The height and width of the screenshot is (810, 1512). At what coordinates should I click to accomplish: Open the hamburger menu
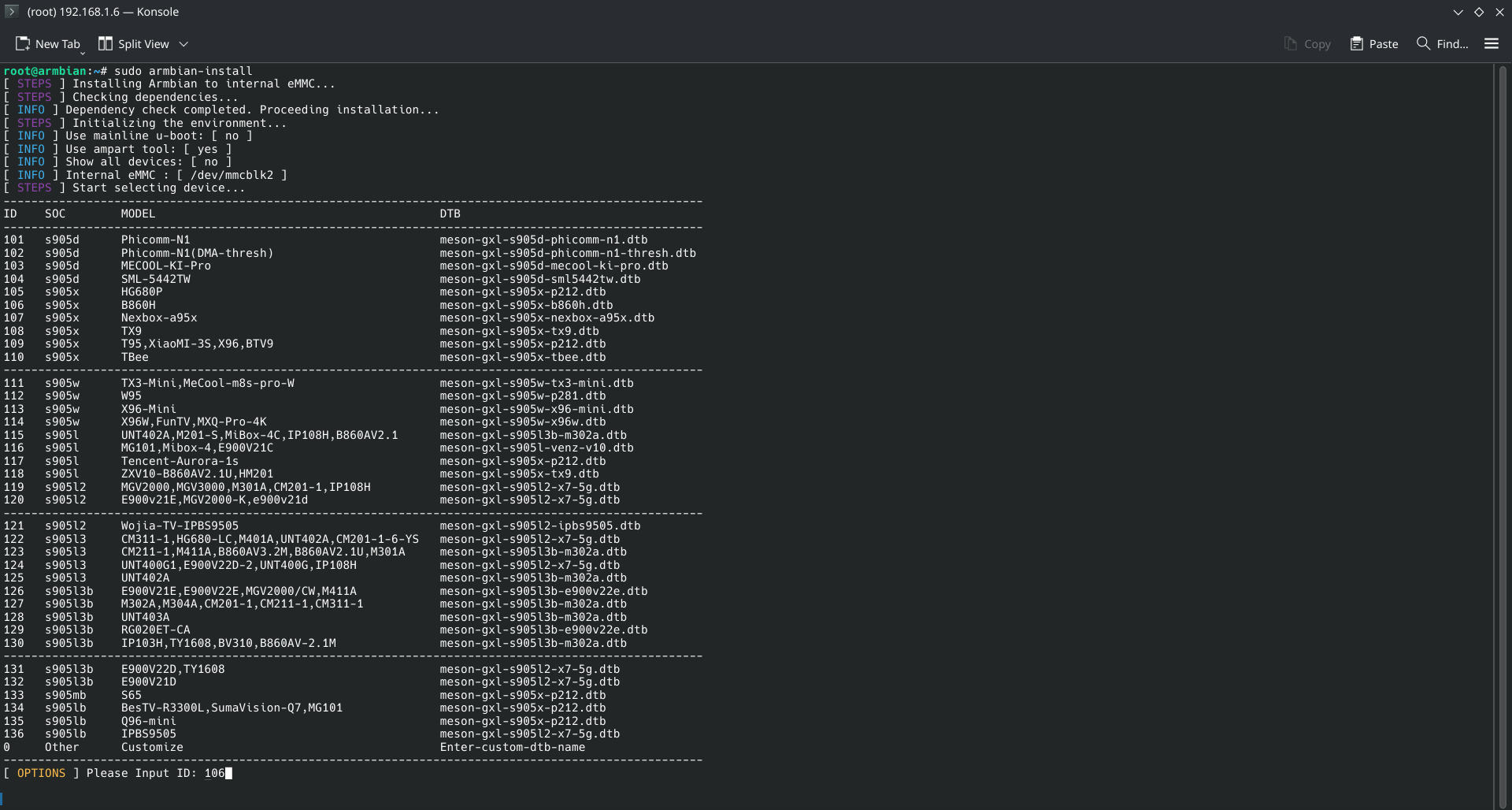[1491, 44]
